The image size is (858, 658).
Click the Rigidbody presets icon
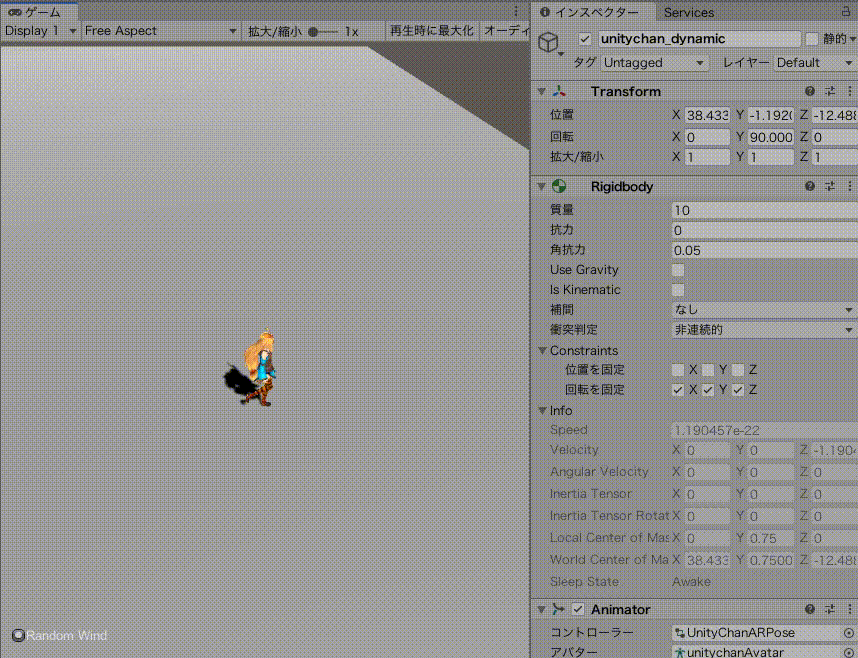[x=830, y=186]
